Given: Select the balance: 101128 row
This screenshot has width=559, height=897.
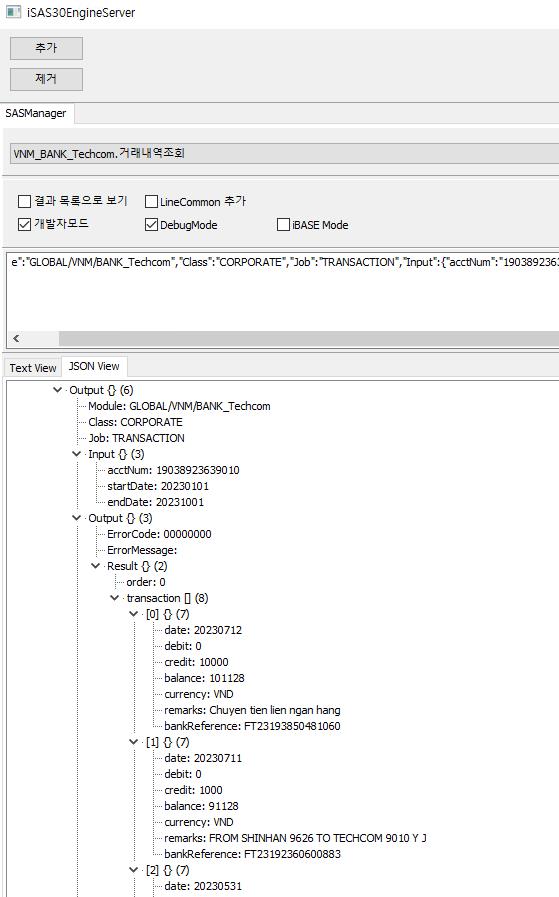Looking at the screenshot, I should click(x=204, y=678).
